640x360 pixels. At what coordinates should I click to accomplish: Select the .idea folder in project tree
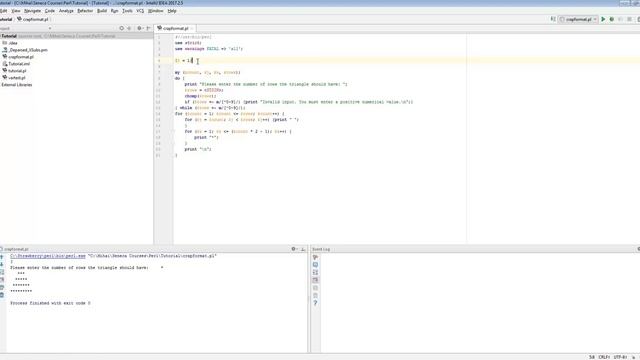coord(11,43)
